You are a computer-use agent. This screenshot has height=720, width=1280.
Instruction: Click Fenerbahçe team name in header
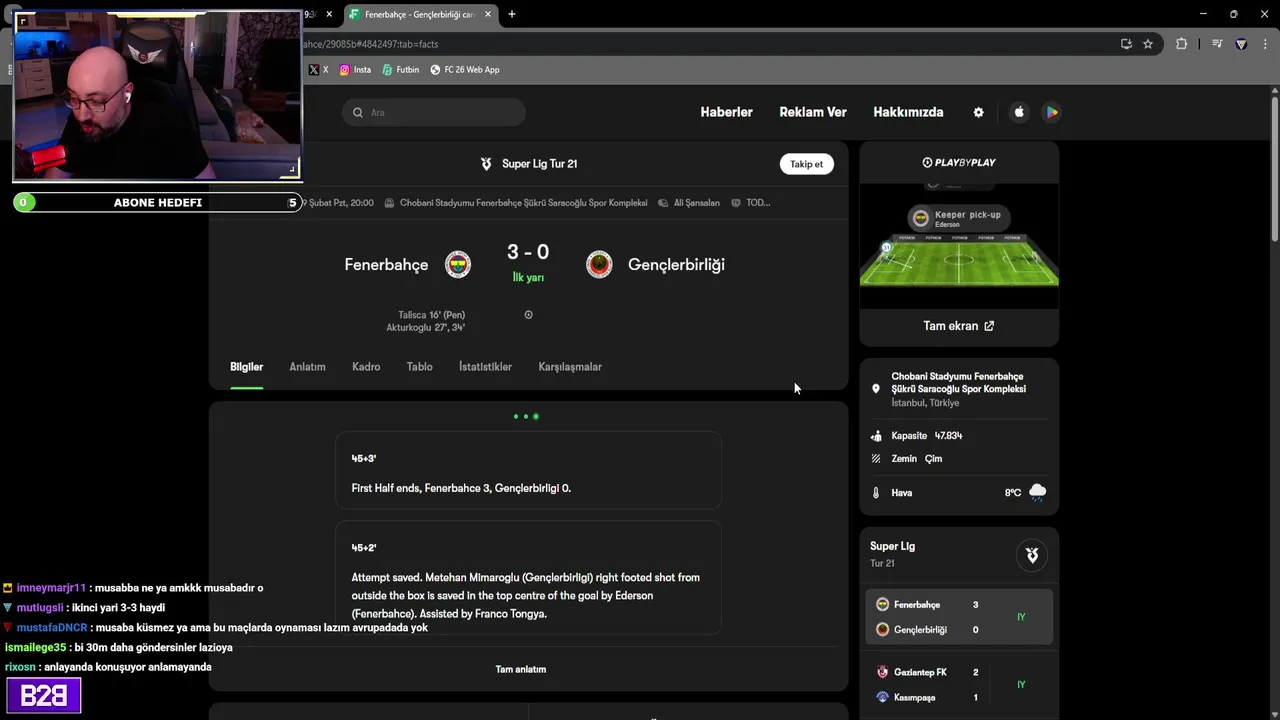[x=386, y=265]
